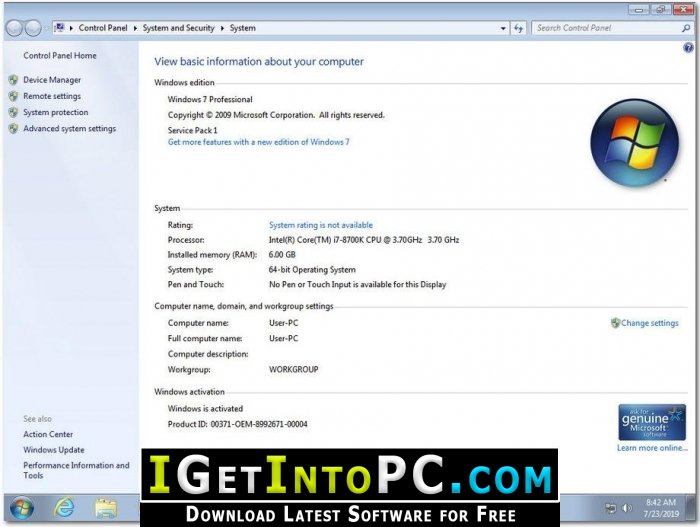Click the Windows 7 Professional edition text
The height and width of the screenshot is (527, 700).
[210, 99]
